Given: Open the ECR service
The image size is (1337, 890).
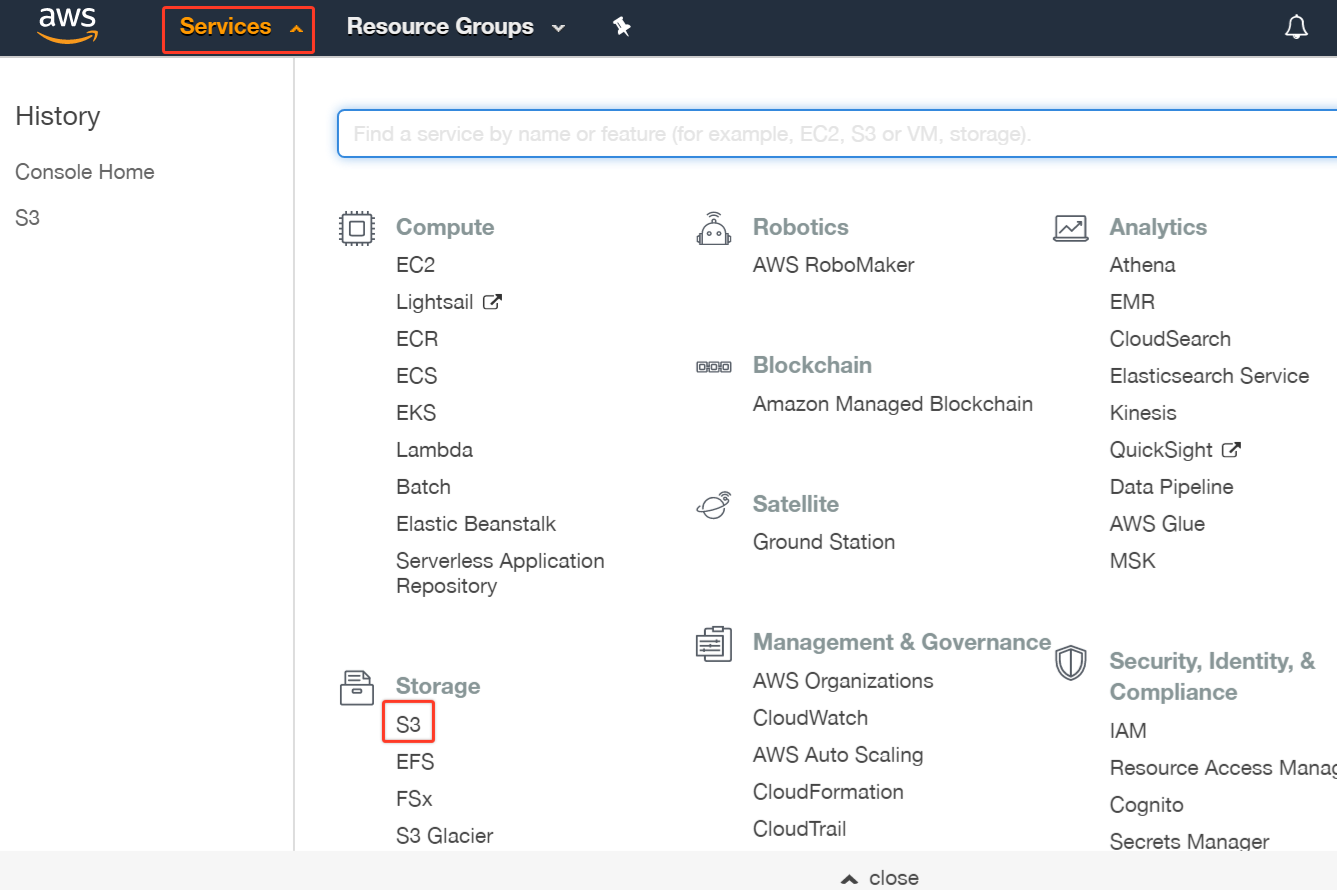Looking at the screenshot, I should [x=417, y=339].
